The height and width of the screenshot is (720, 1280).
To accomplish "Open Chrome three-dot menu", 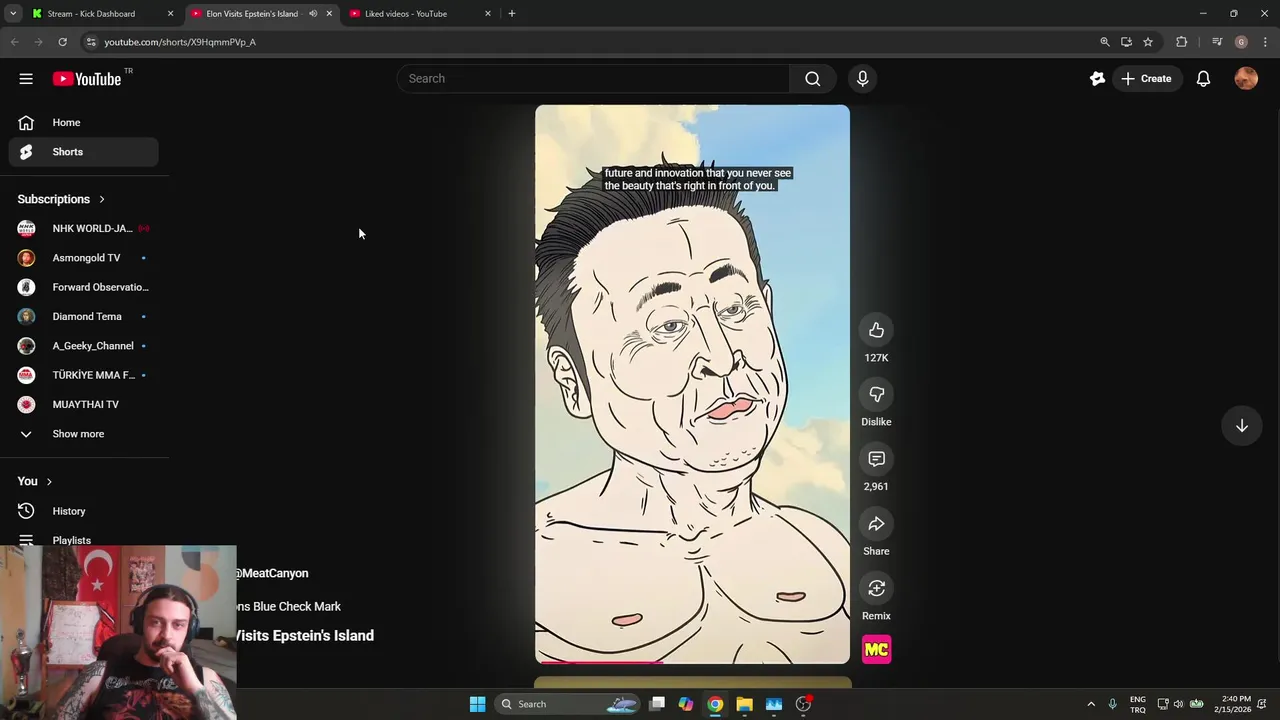I will (x=1265, y=42).
